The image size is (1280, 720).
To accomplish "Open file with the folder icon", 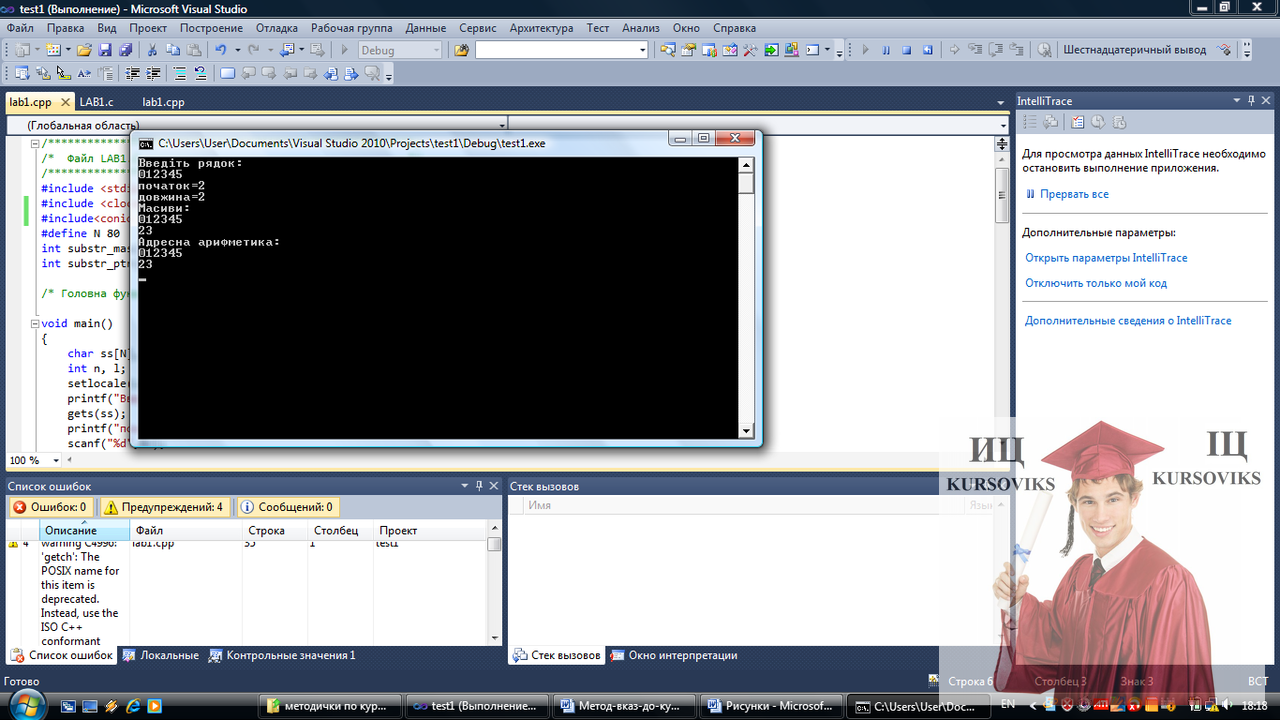I will [x=84, y=50].
